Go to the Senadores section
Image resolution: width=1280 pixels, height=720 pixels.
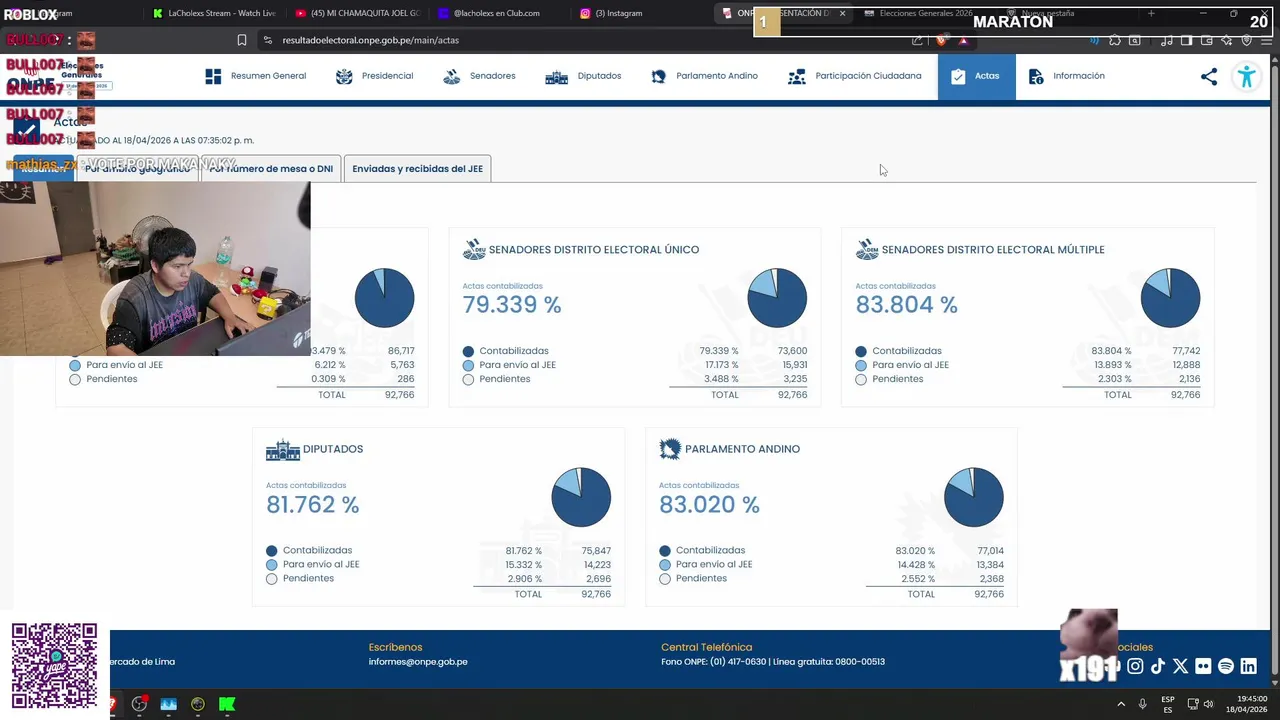coord(479,76)
